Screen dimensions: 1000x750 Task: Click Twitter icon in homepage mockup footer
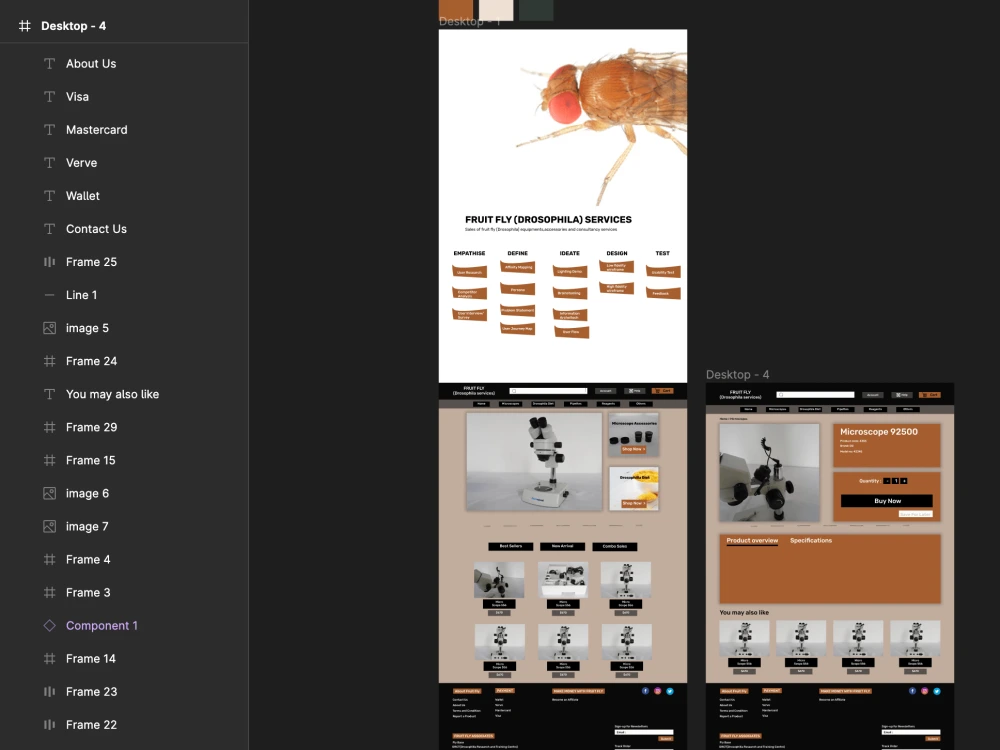670,691
